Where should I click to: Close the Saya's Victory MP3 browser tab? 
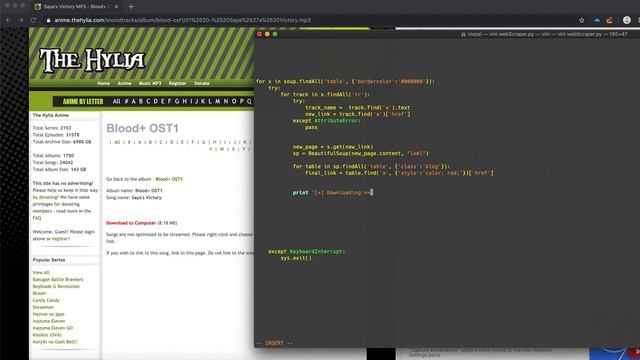116,7
